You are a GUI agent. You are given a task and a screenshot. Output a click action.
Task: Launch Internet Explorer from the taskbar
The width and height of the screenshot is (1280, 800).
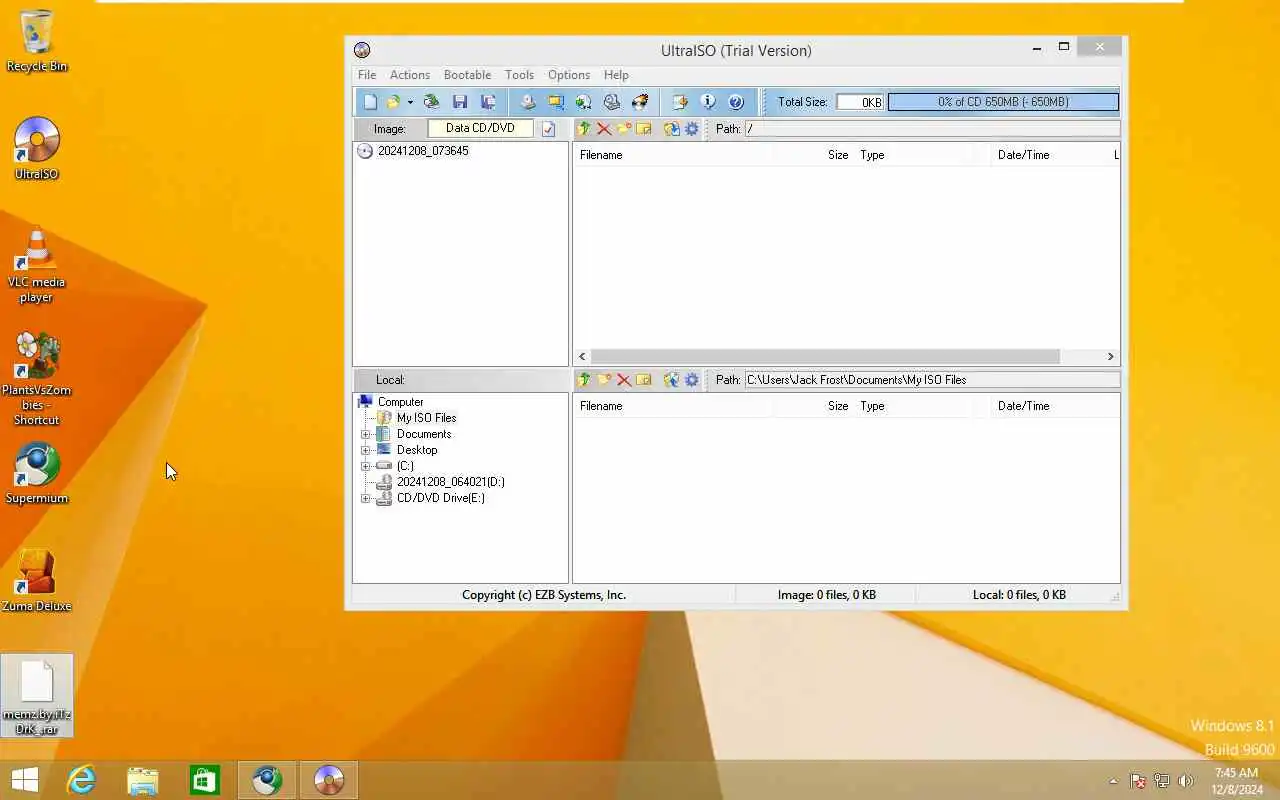(80, 780)
